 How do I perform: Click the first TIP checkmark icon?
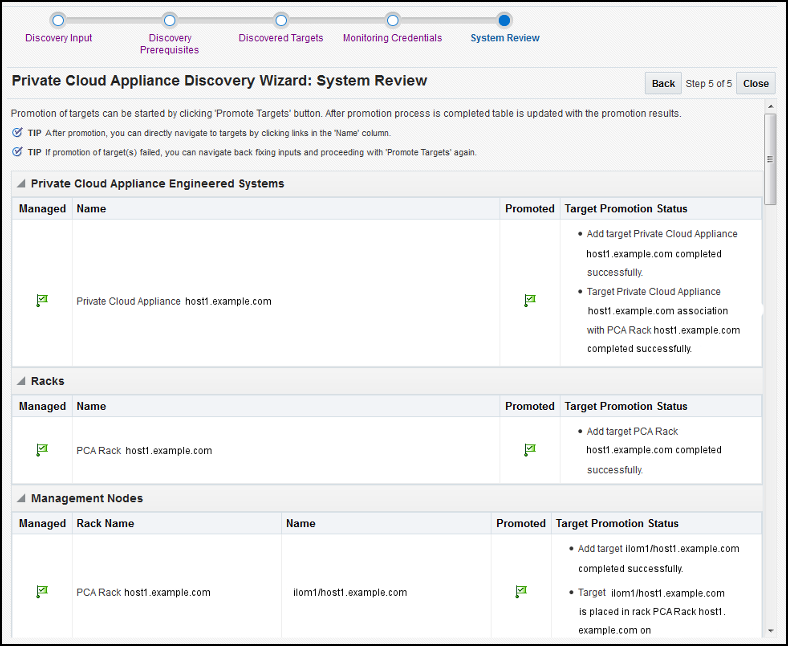[17, 133]
